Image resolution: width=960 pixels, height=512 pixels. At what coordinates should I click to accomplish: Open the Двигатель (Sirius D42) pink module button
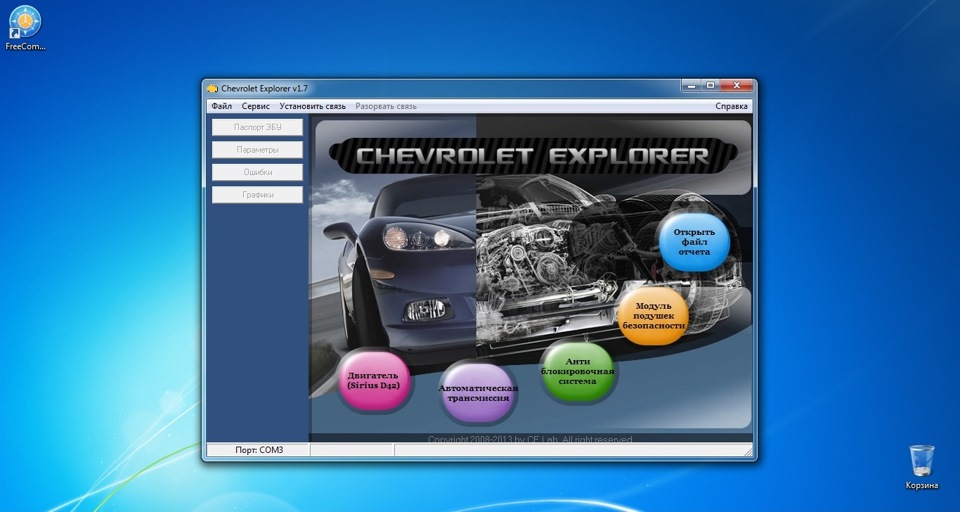[373, 380]
